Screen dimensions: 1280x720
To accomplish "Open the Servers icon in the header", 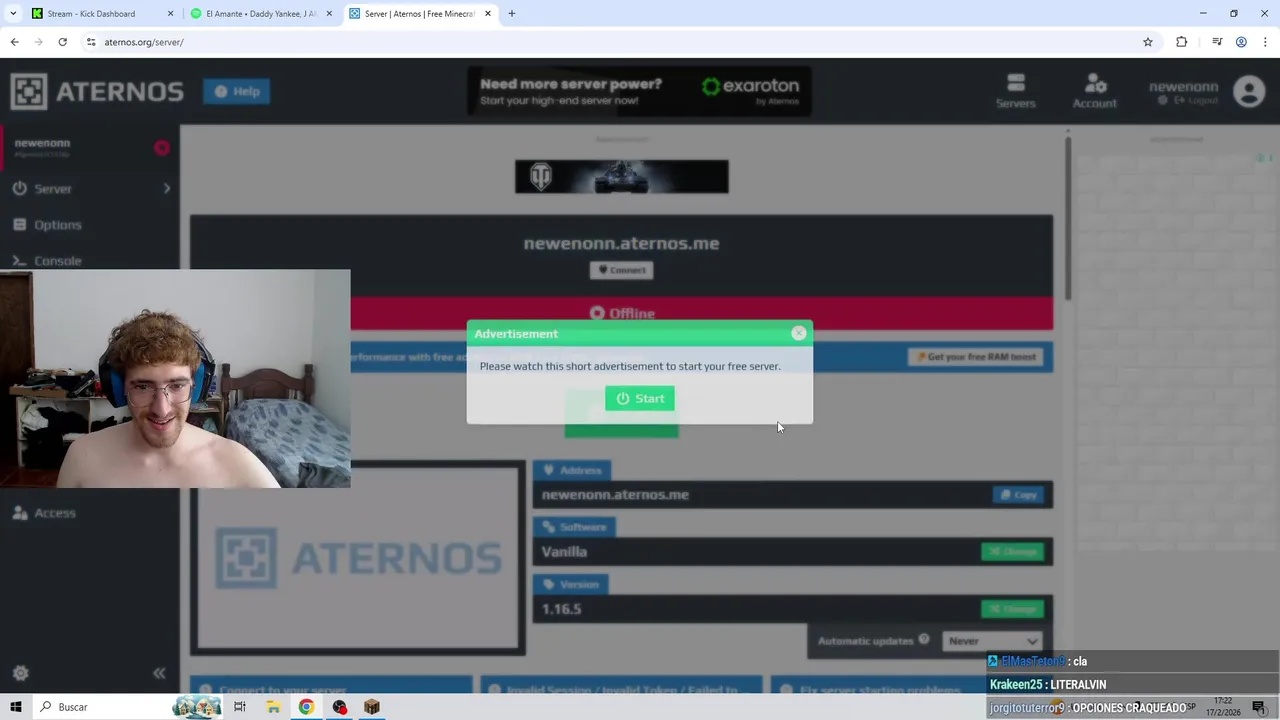I will pyautogui.click(x=1015, y=91).
